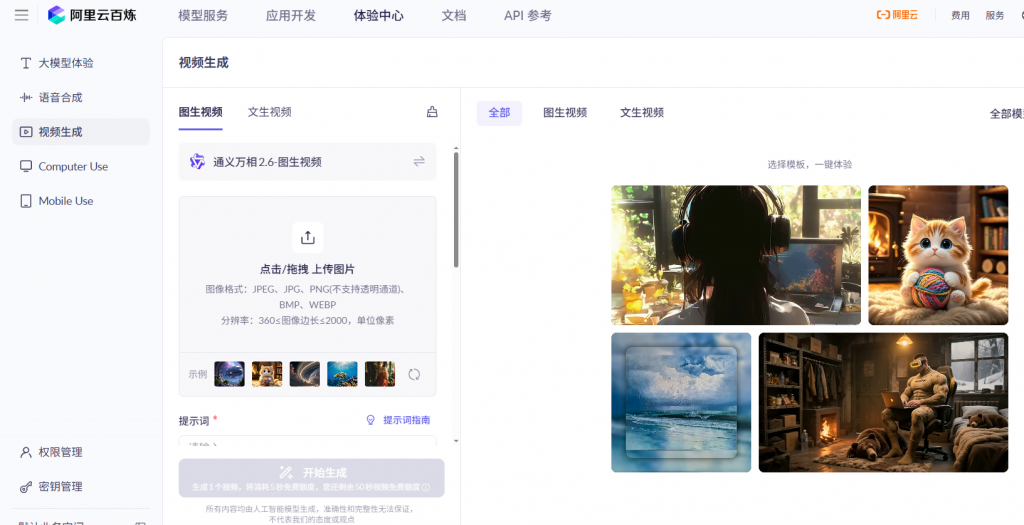Click the left panel vertical scrollbar
Viewport: 1024px width, 525px height.
(456, 210)
